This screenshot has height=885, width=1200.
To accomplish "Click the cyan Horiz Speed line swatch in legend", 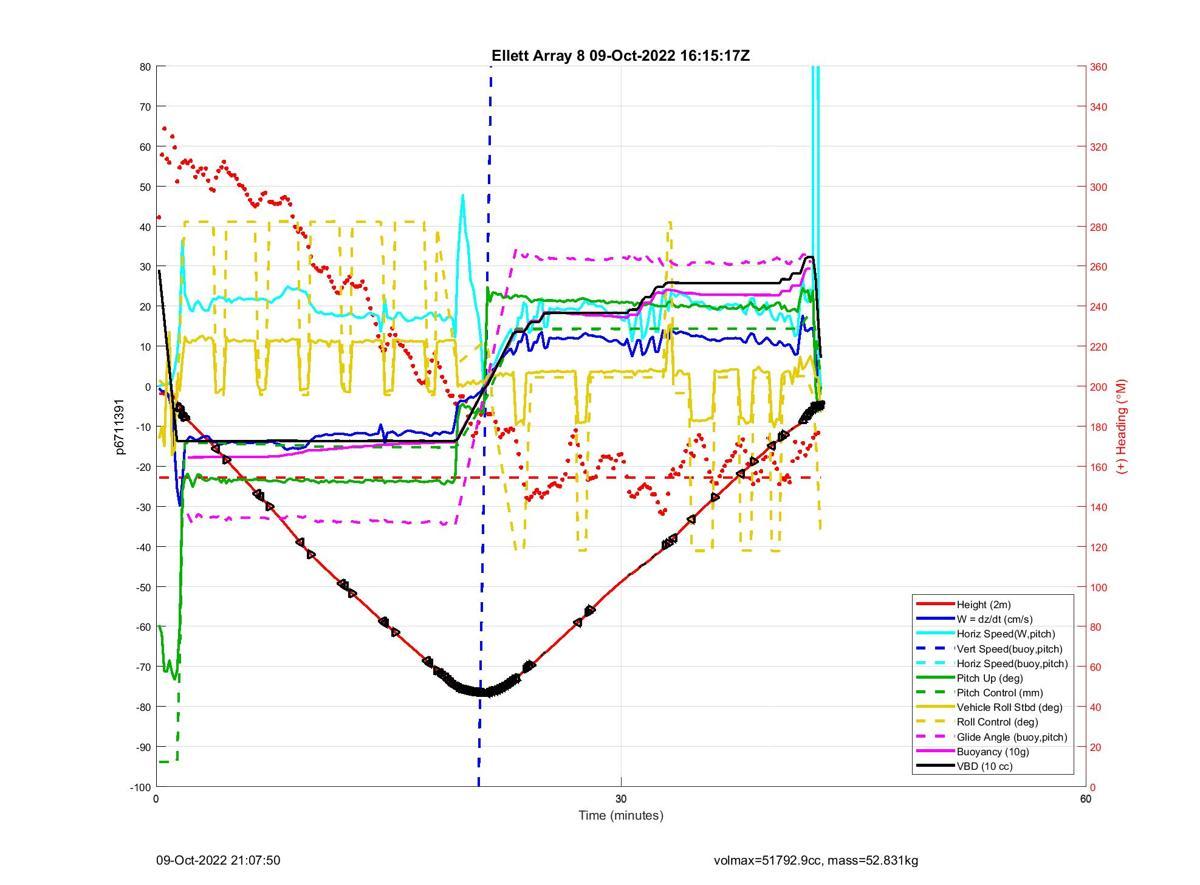I will [x=934, y=634].
